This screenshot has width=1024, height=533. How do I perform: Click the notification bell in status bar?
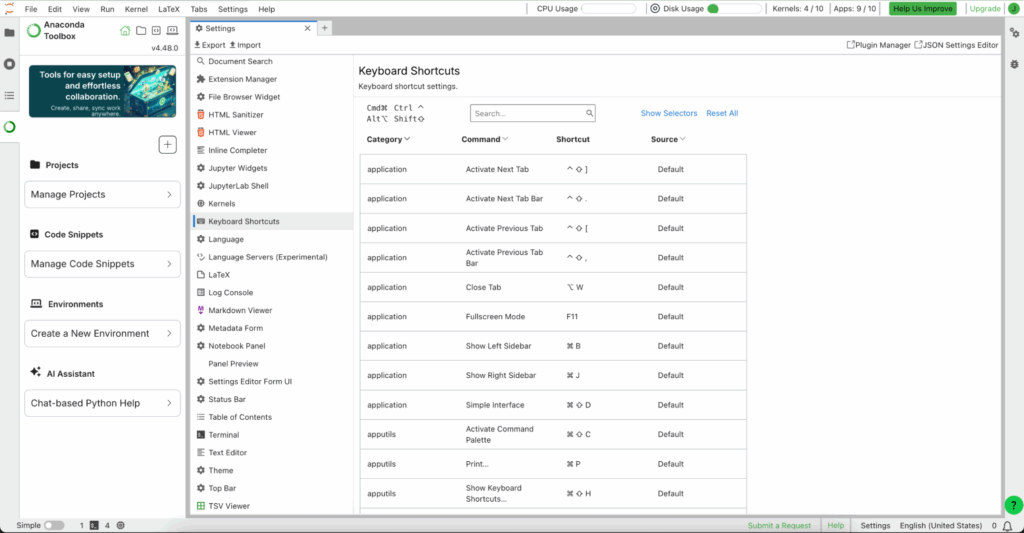pyautogui.click(x=1007, y=525)
